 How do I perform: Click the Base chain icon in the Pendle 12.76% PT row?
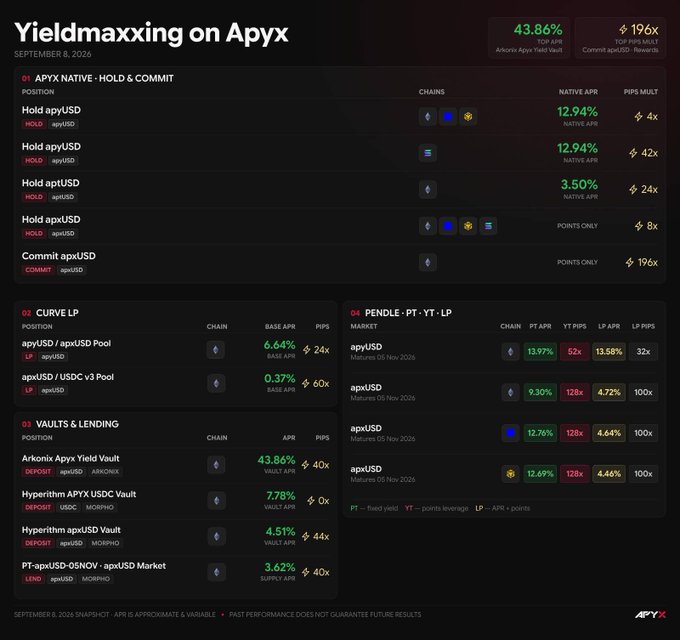coord(510,433)
